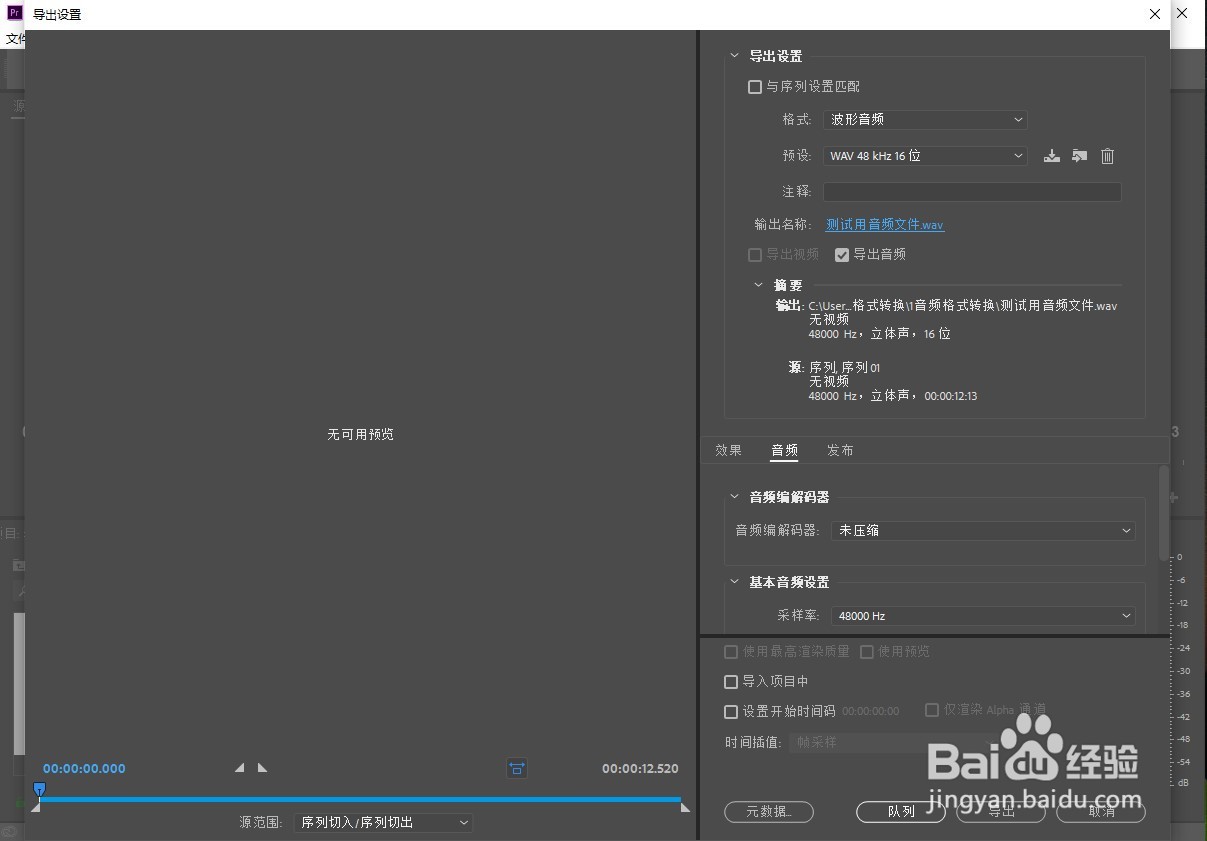Collapse the Export Settings section

[735, 57]
